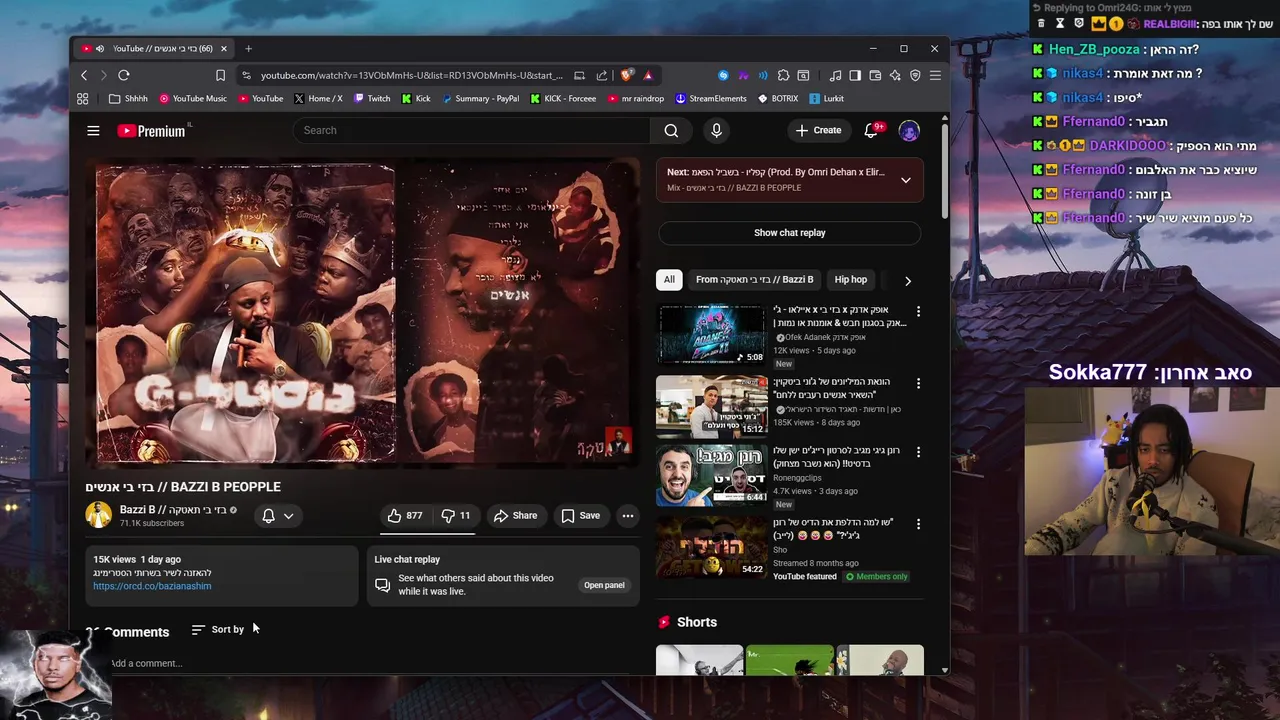Open more actions ellipsis under video
The image size is (1280, 720).
[628, 516]
